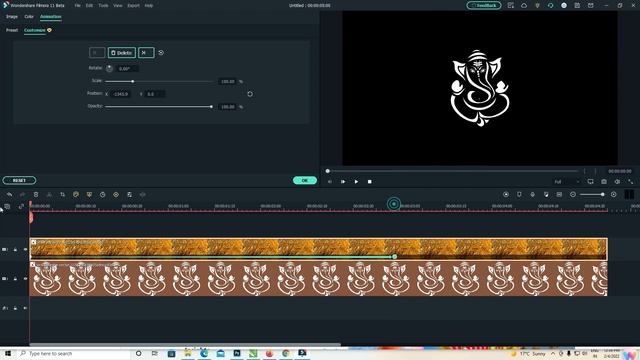Click the RESET button

click(19, 180)
